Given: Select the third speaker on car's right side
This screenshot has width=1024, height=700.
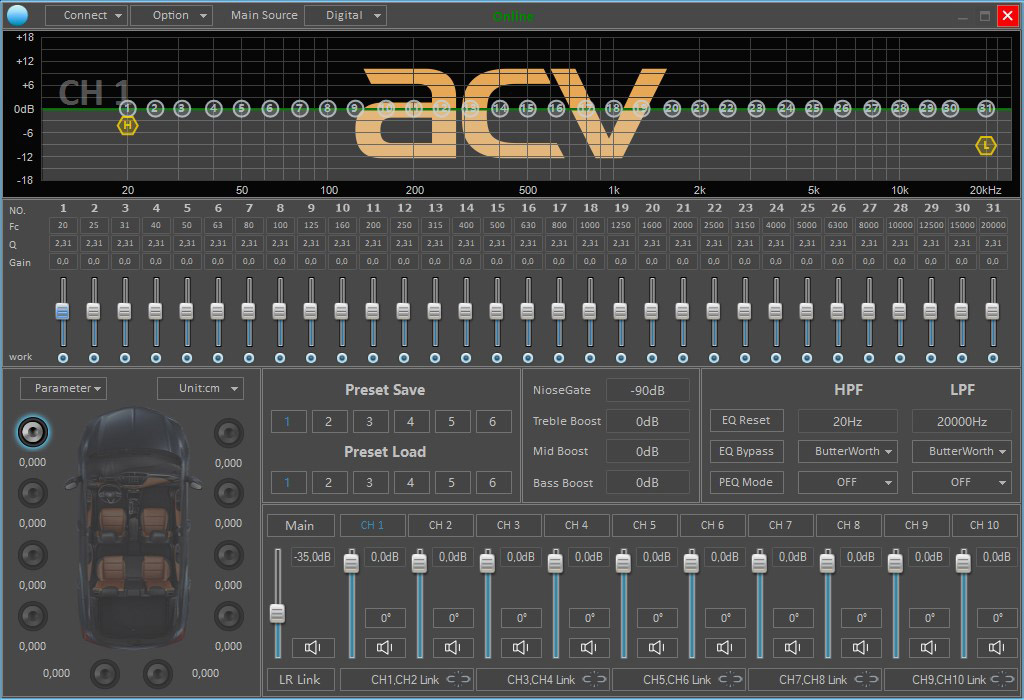Looking at the screenshot, I should (229, 555).
